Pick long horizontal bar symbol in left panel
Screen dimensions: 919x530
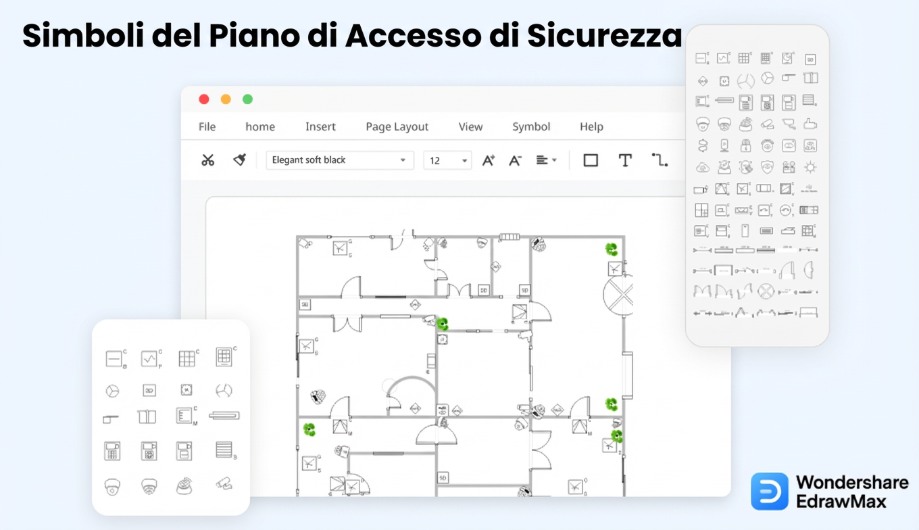click(224, 416)
